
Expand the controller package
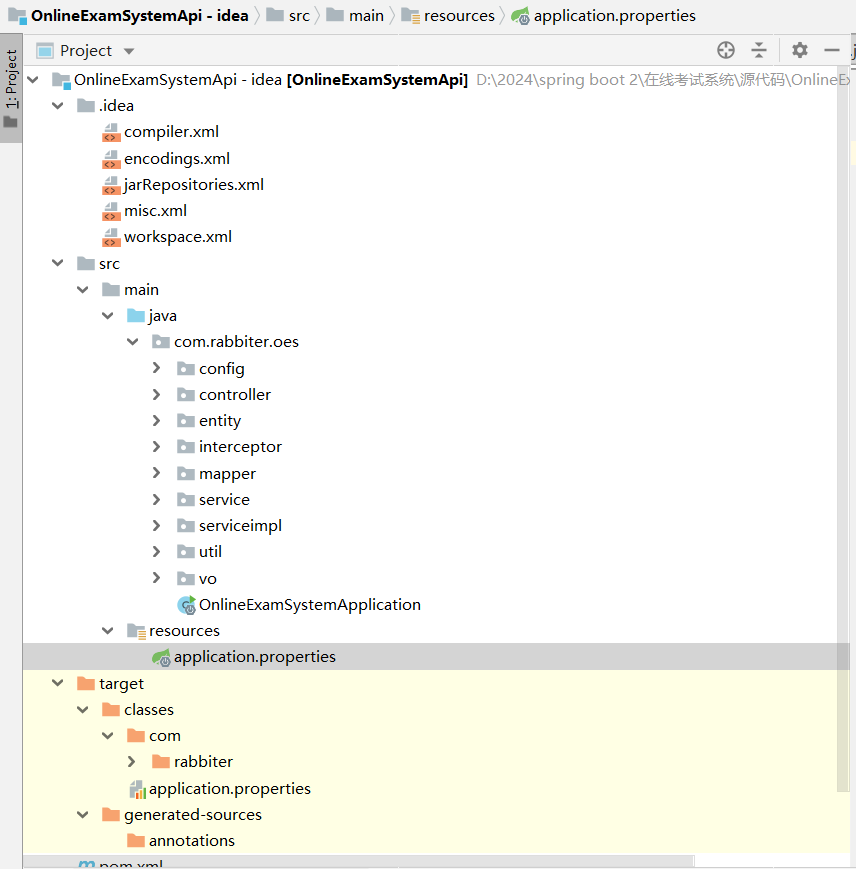[x=156, y=395]
